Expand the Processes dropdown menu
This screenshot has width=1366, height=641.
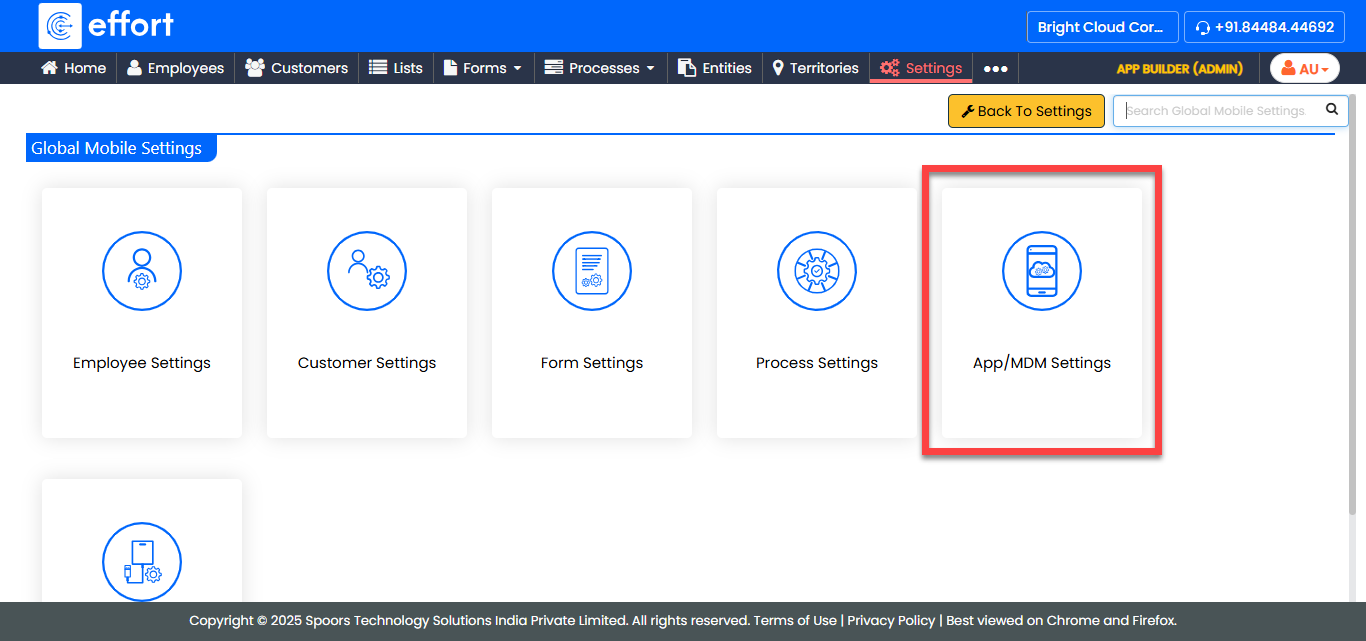pos(599,69)
